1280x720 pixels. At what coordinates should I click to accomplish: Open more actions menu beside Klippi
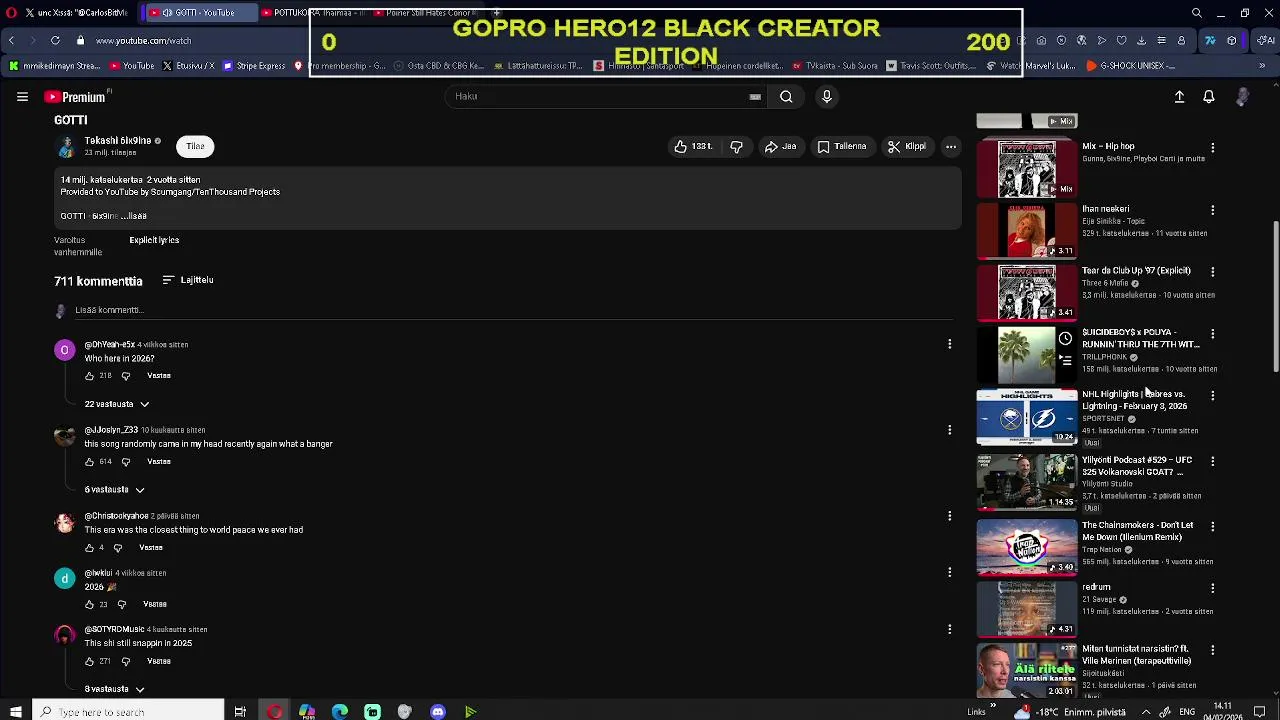pos(951,146)
